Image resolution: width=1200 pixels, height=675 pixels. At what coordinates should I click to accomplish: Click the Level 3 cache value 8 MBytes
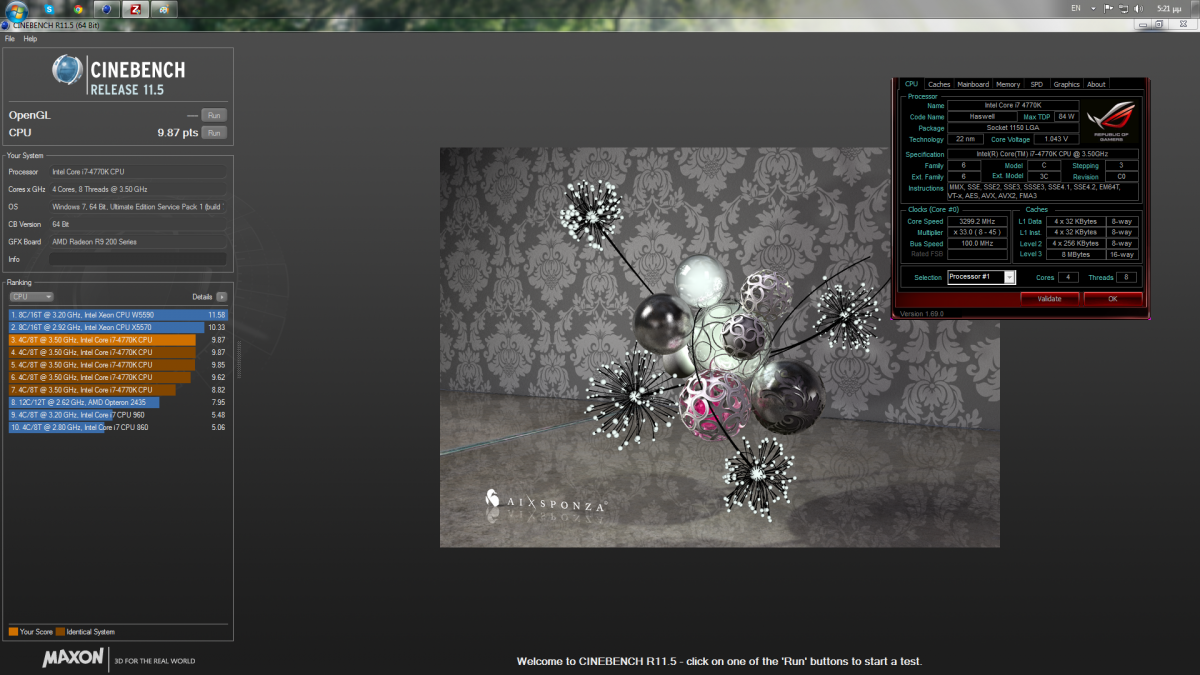click(1074, 254)
